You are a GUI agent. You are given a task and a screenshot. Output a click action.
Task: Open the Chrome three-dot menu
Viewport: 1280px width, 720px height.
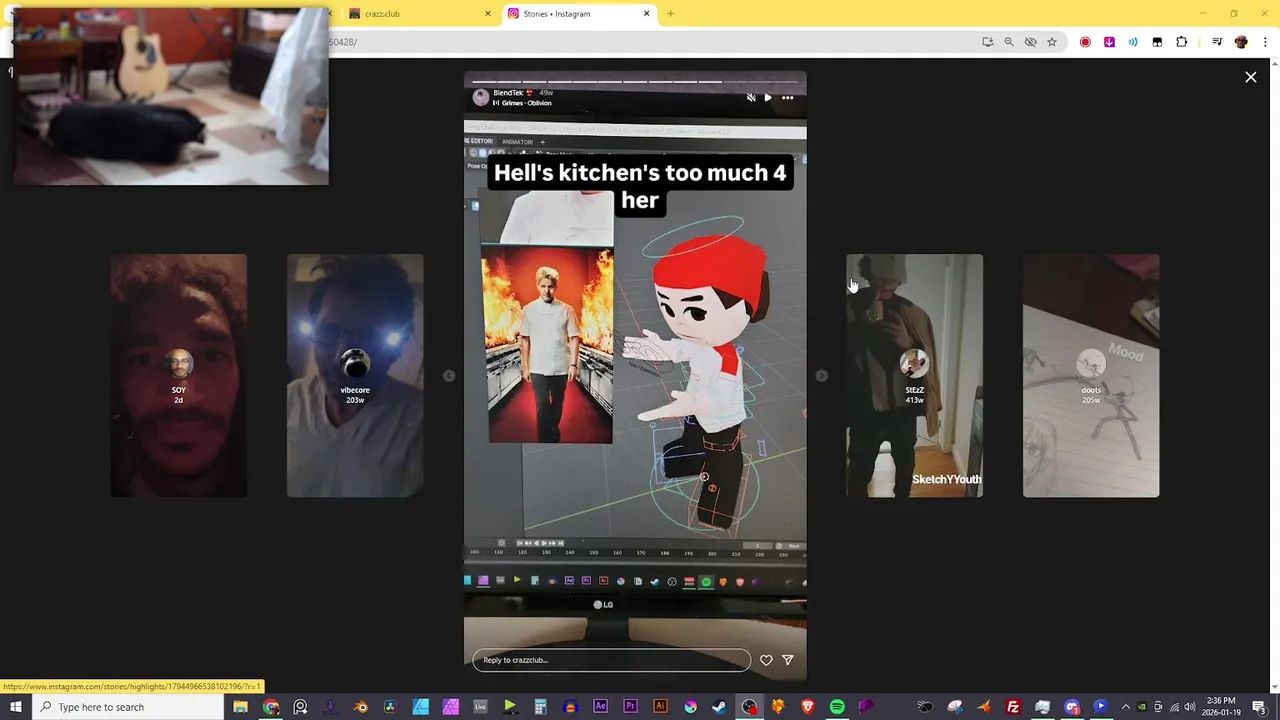(x=1265, y=42)
